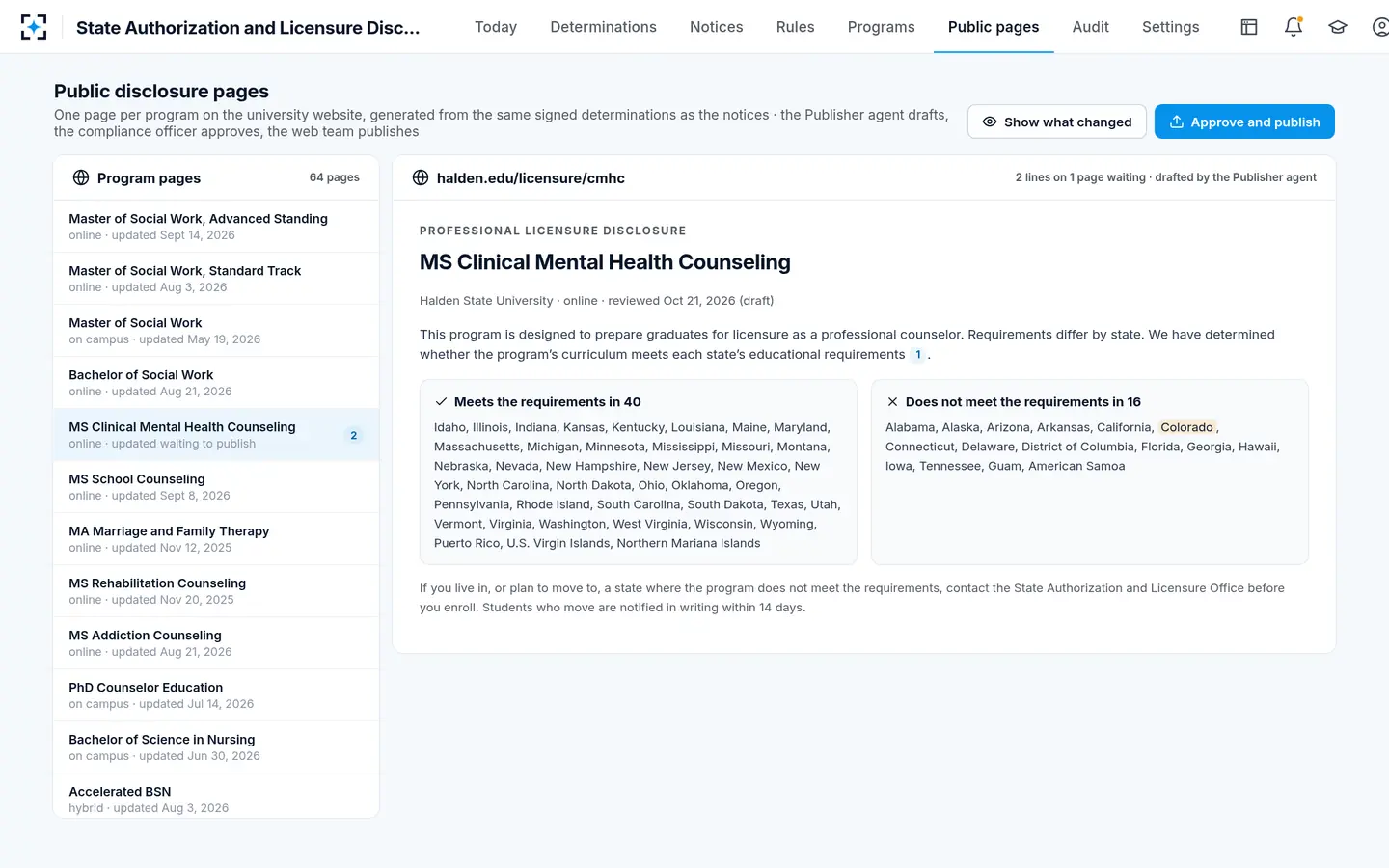Select the Public pages tab

pos(994,27)
